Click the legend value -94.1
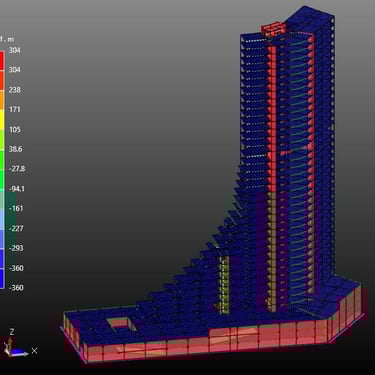The image size is (375, 375). tap(17, 189)
